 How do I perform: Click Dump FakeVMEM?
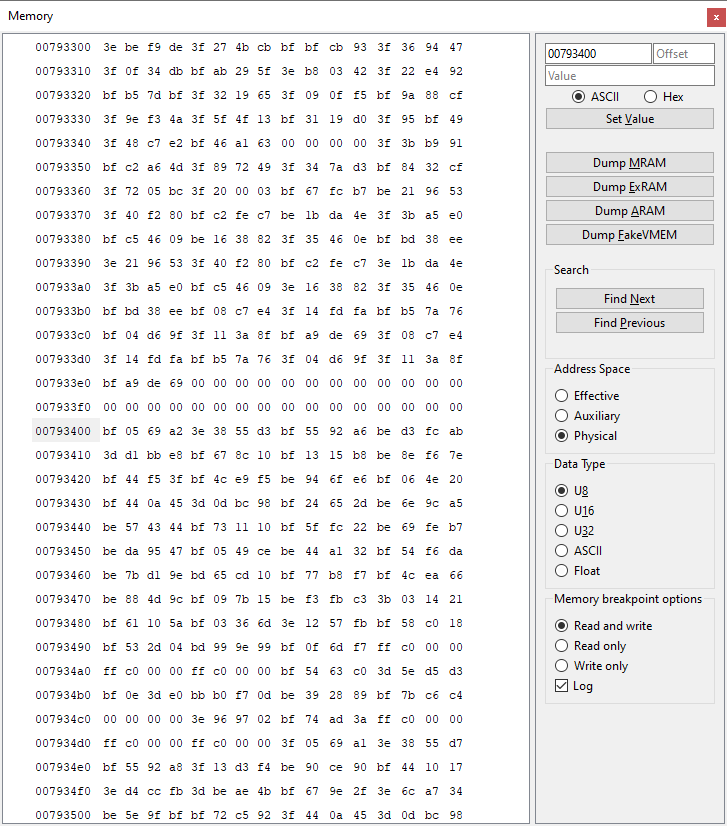coord(630,234)
